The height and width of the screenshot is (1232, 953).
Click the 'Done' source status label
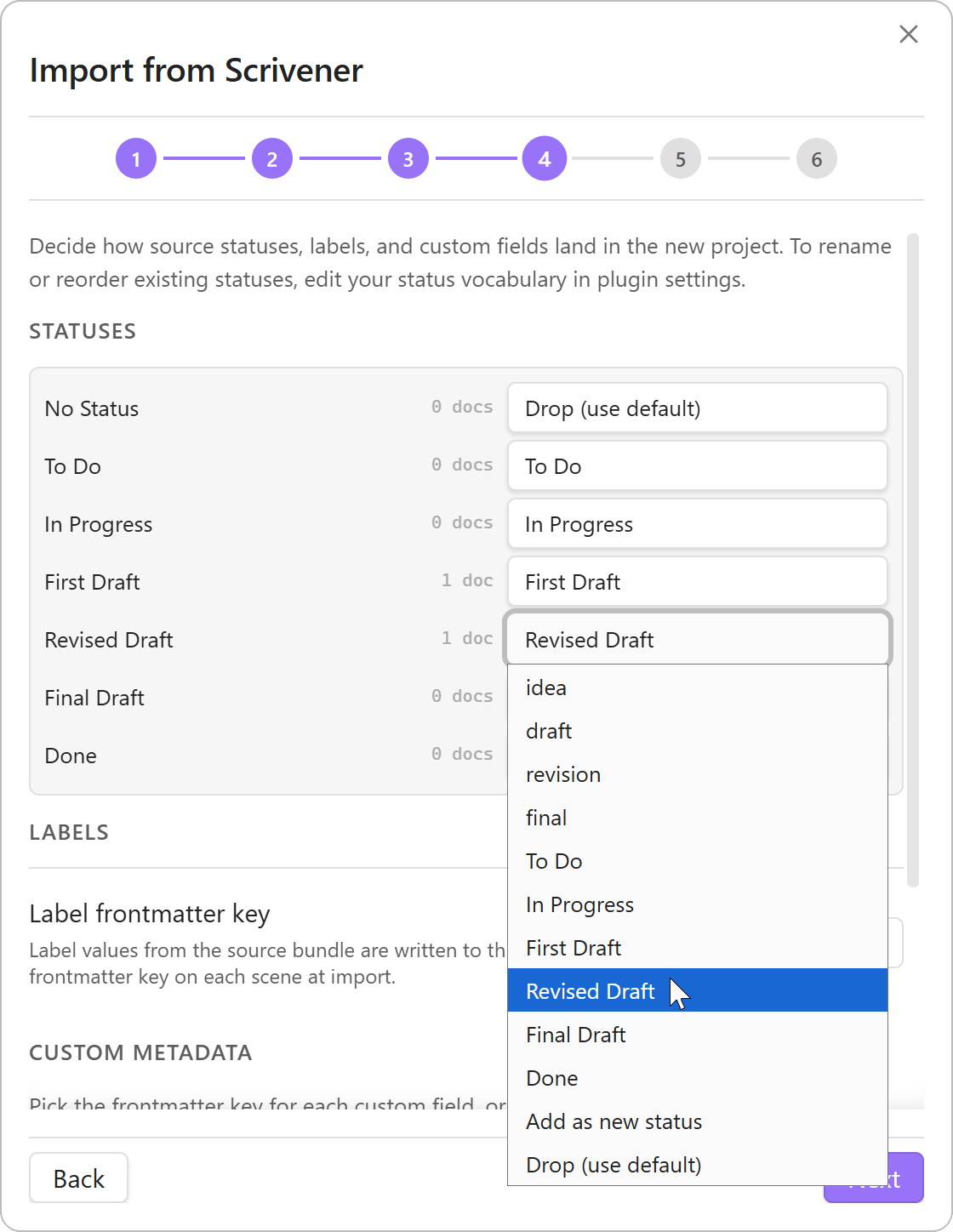pyautogui.click(x=71, y=756)
